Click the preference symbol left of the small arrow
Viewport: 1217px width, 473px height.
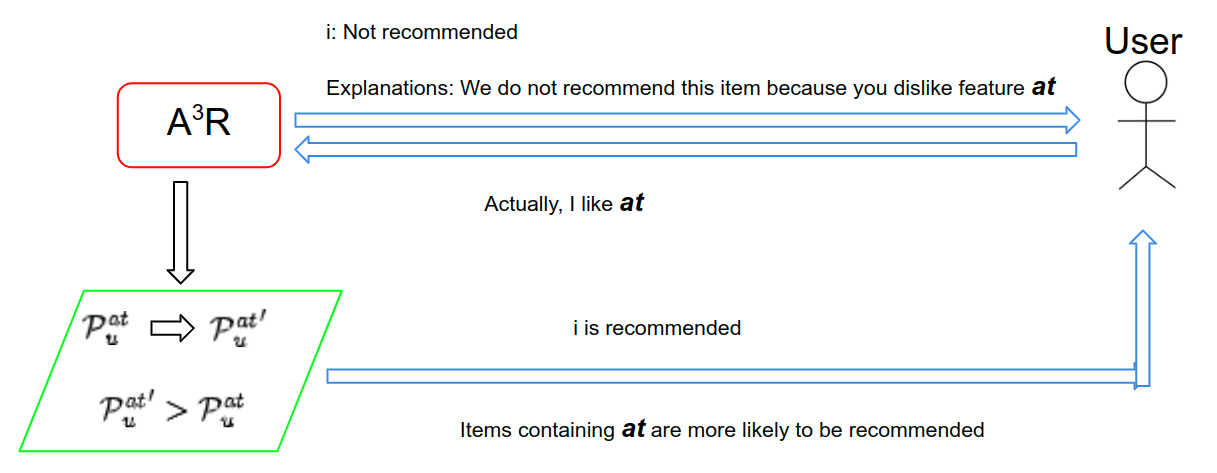tap(108, 327)
